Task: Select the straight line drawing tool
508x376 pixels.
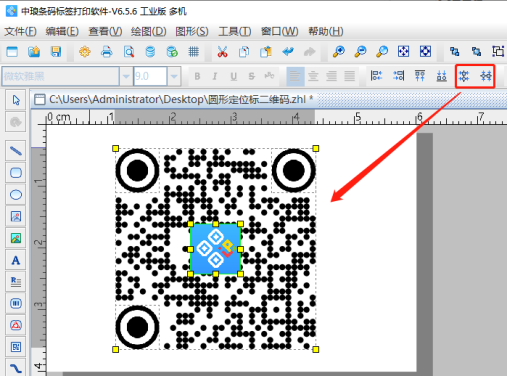Action: point(16,151)
